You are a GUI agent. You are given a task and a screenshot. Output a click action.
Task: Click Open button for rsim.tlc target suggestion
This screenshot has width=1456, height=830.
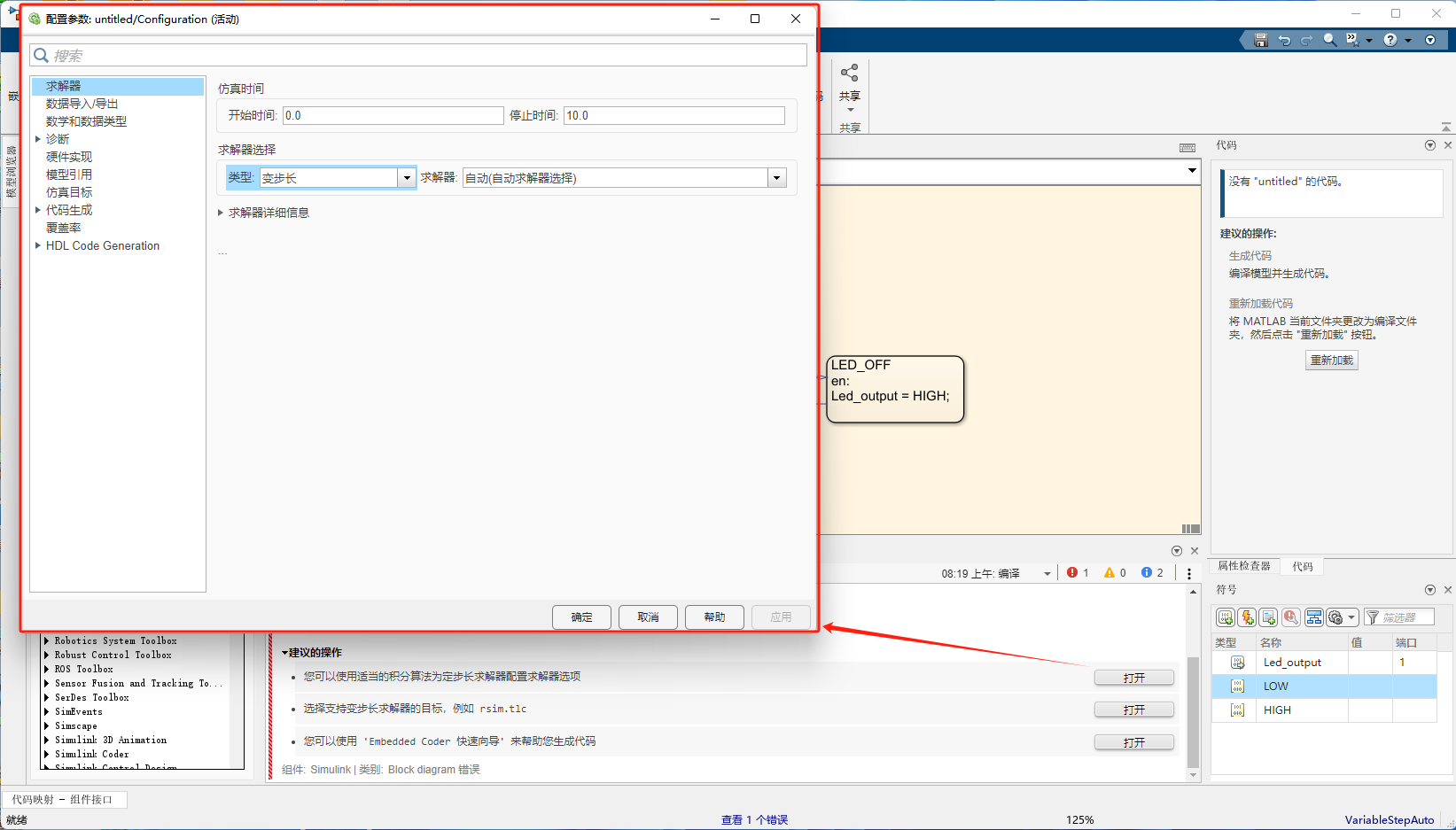pos(1134,710)
